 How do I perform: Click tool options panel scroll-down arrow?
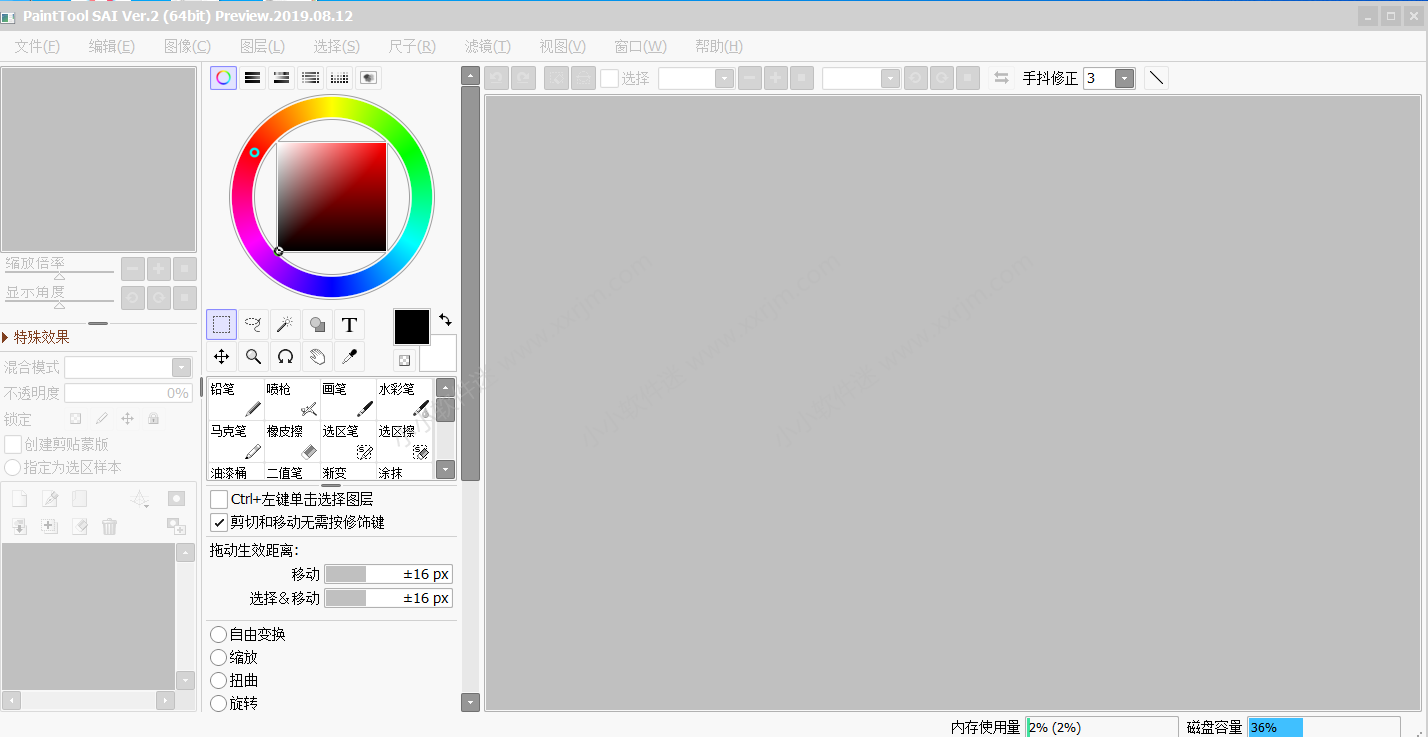470,703
